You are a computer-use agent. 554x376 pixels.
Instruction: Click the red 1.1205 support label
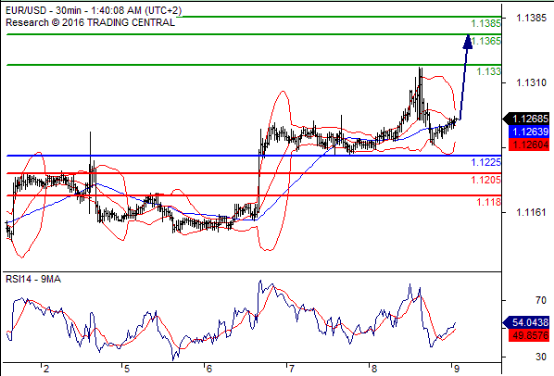486,180
